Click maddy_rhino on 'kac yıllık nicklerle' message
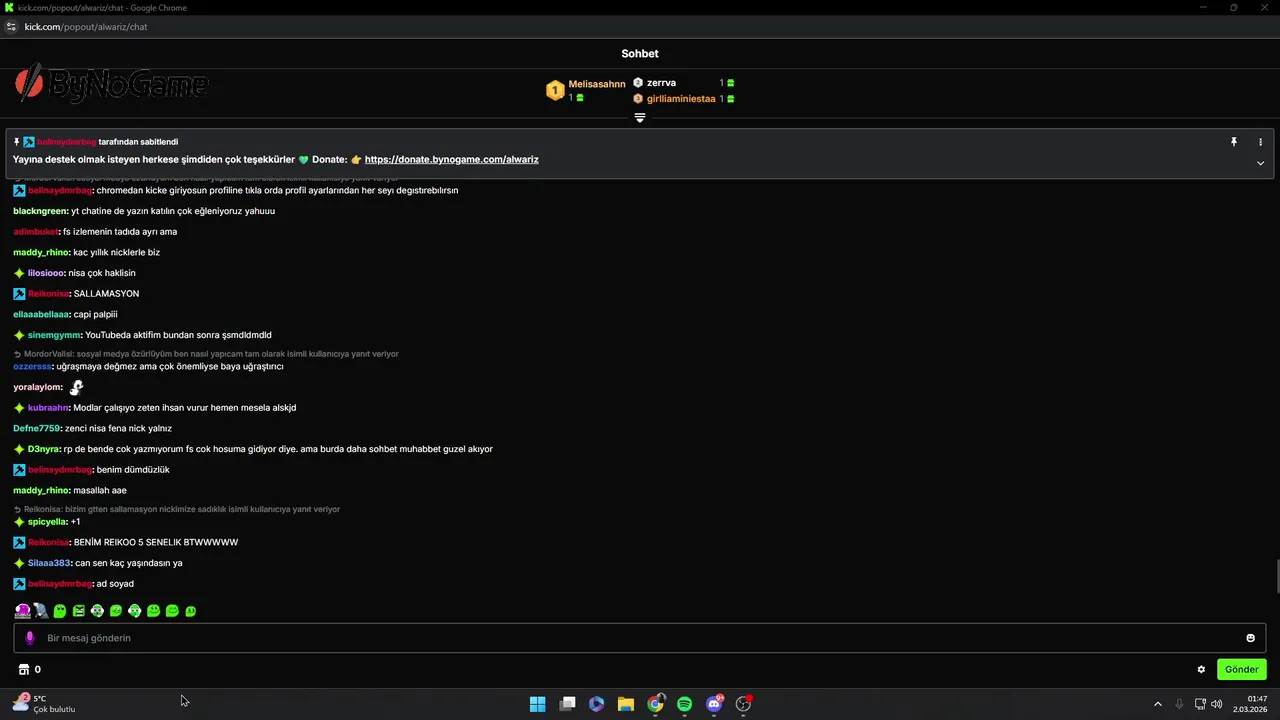The image size is (1280, 720). tap(41, 252)
